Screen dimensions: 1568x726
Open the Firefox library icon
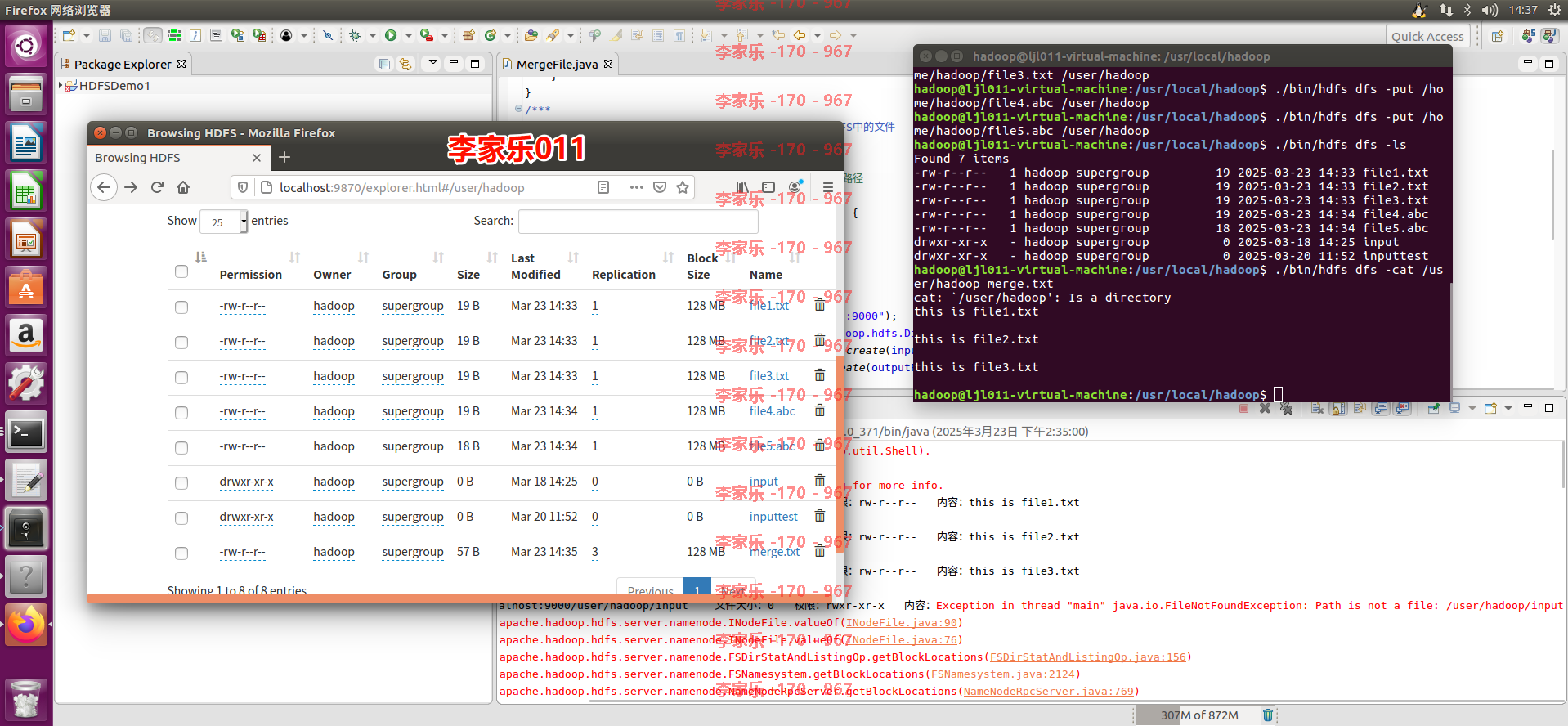click(x=742, y=187)
